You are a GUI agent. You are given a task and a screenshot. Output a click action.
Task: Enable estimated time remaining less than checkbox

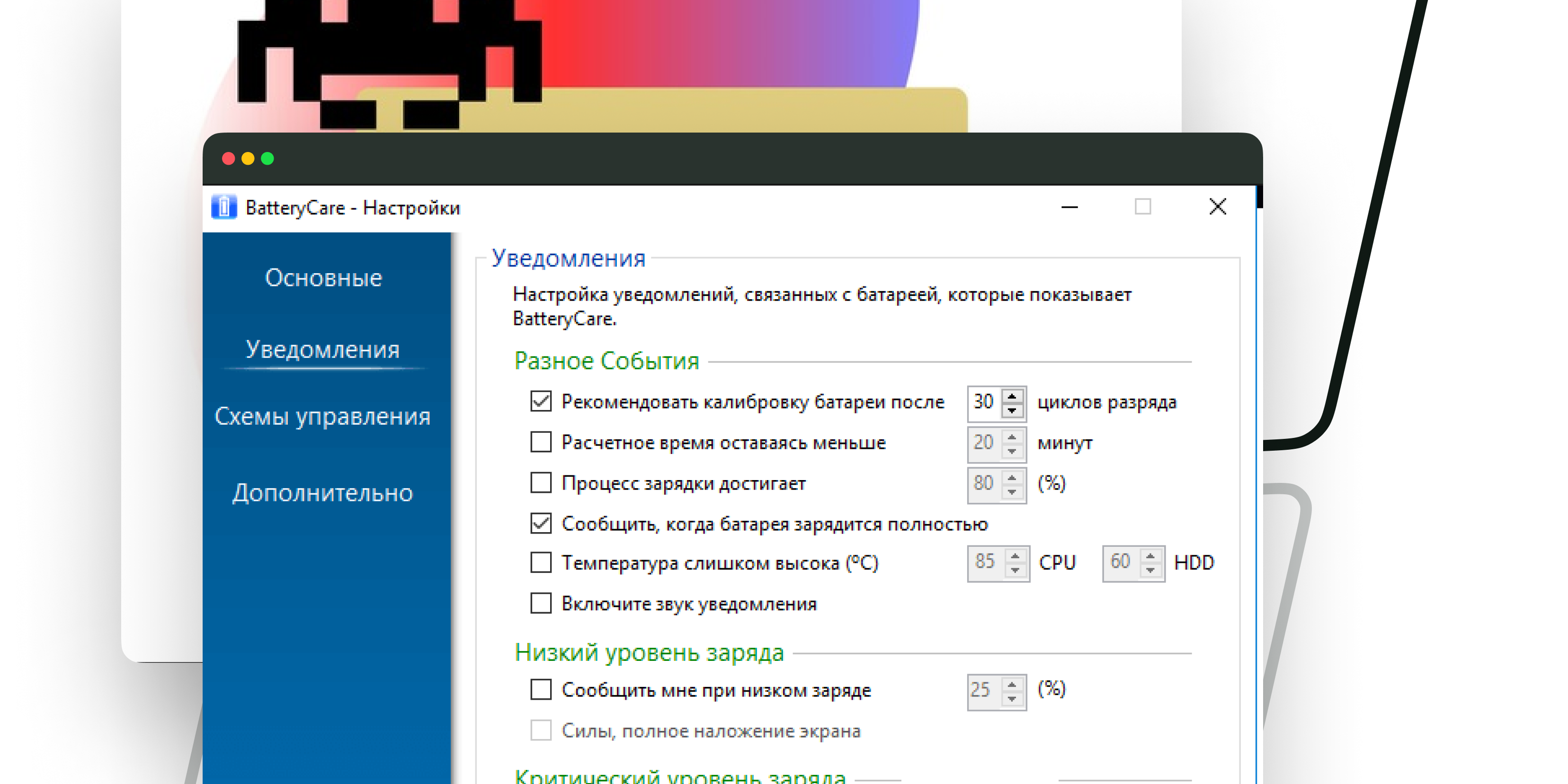541,443
